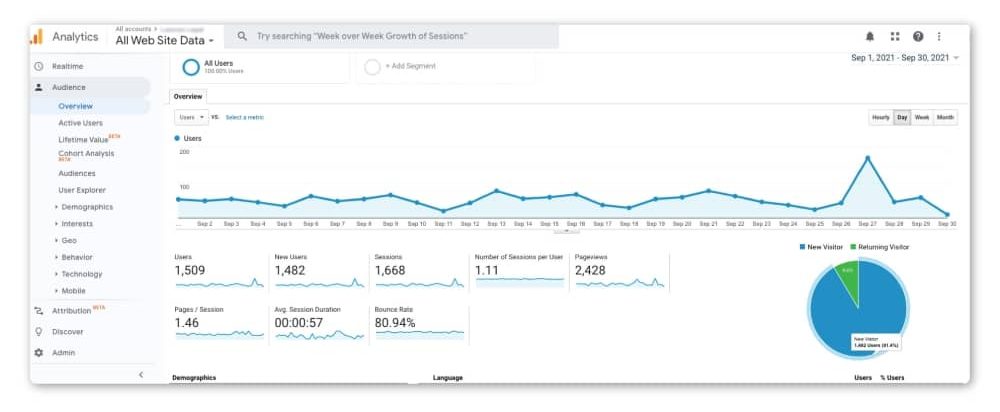Click the search magnifier icon

coord(242,36)
